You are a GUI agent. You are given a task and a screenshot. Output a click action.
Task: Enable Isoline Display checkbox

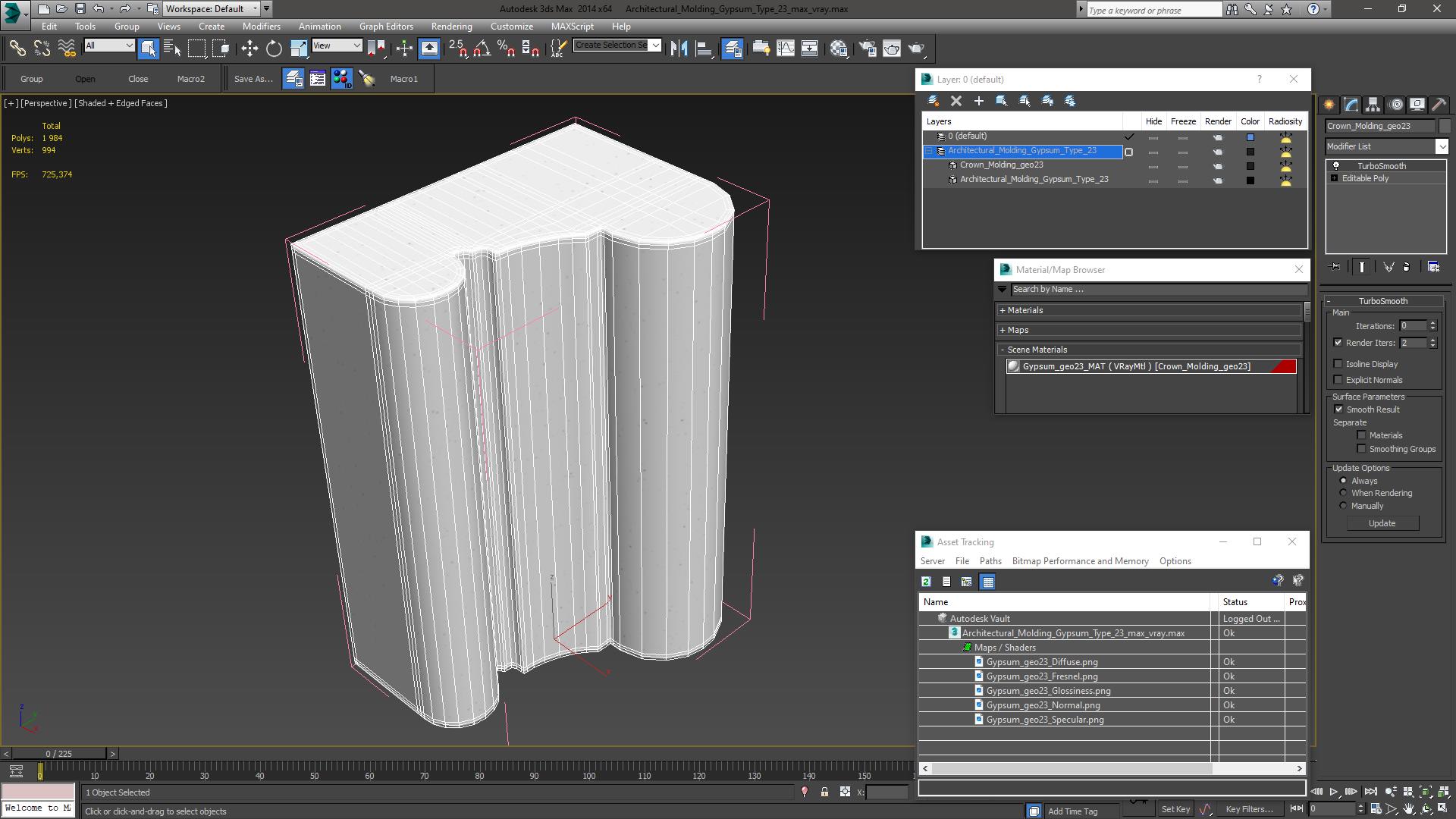pos(1338,364)
